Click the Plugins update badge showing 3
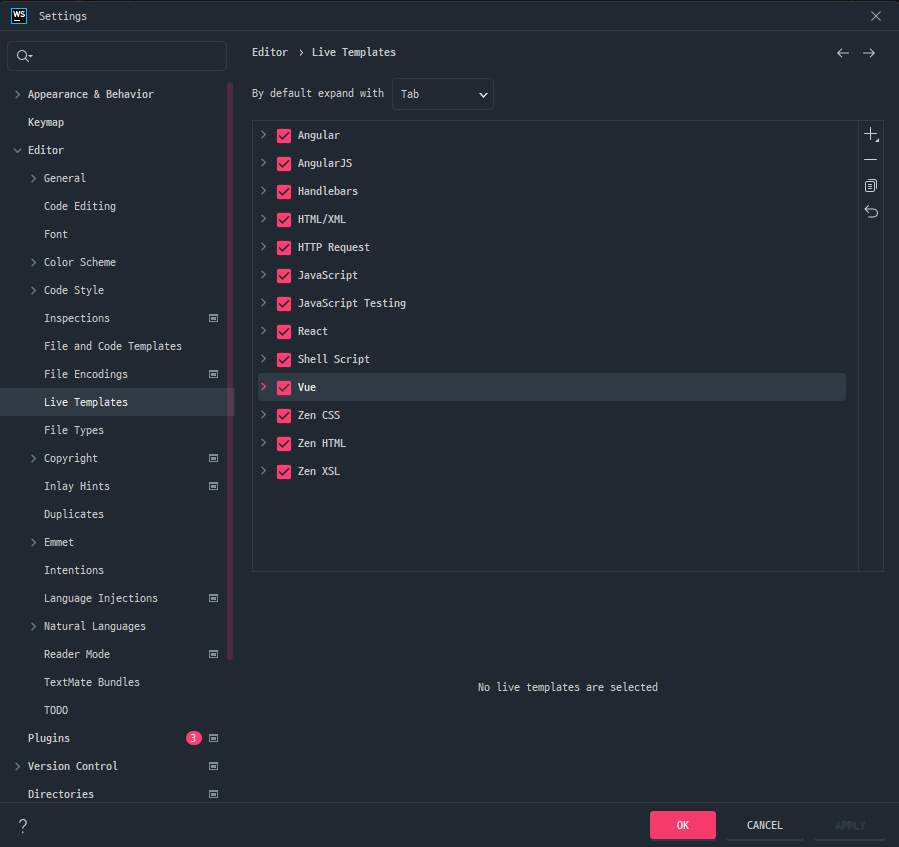The height and width of the screenshot is (847, 899). [193, 738]
